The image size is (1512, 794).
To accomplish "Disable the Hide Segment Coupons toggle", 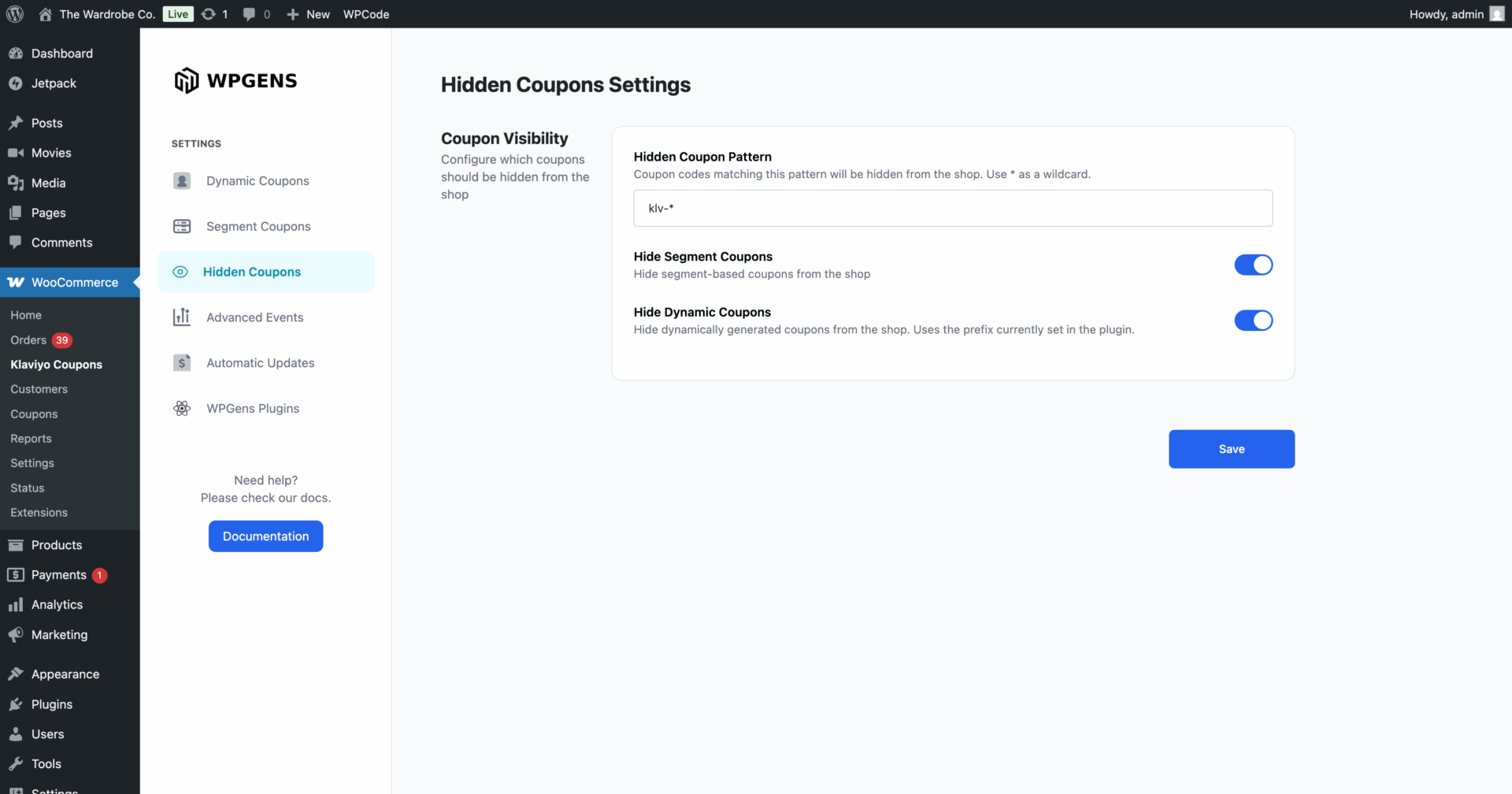I will point(1253,265).
